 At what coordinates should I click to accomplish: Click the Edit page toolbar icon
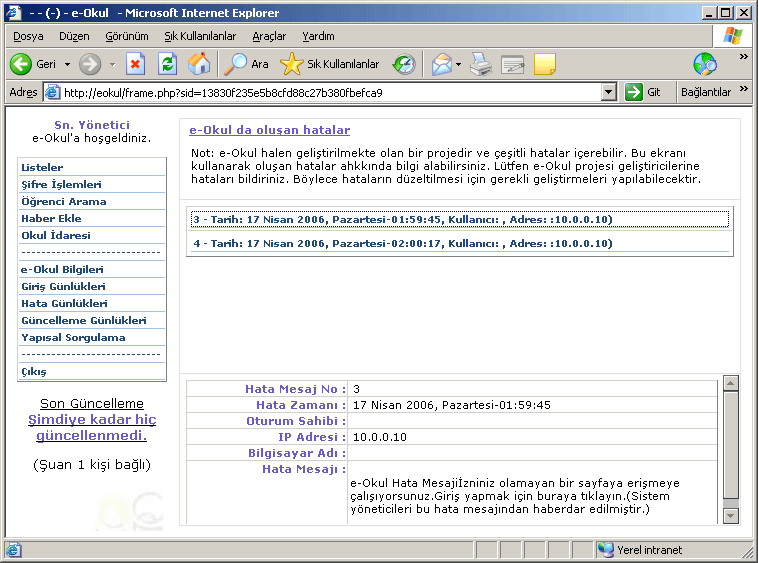click(512, 64)
